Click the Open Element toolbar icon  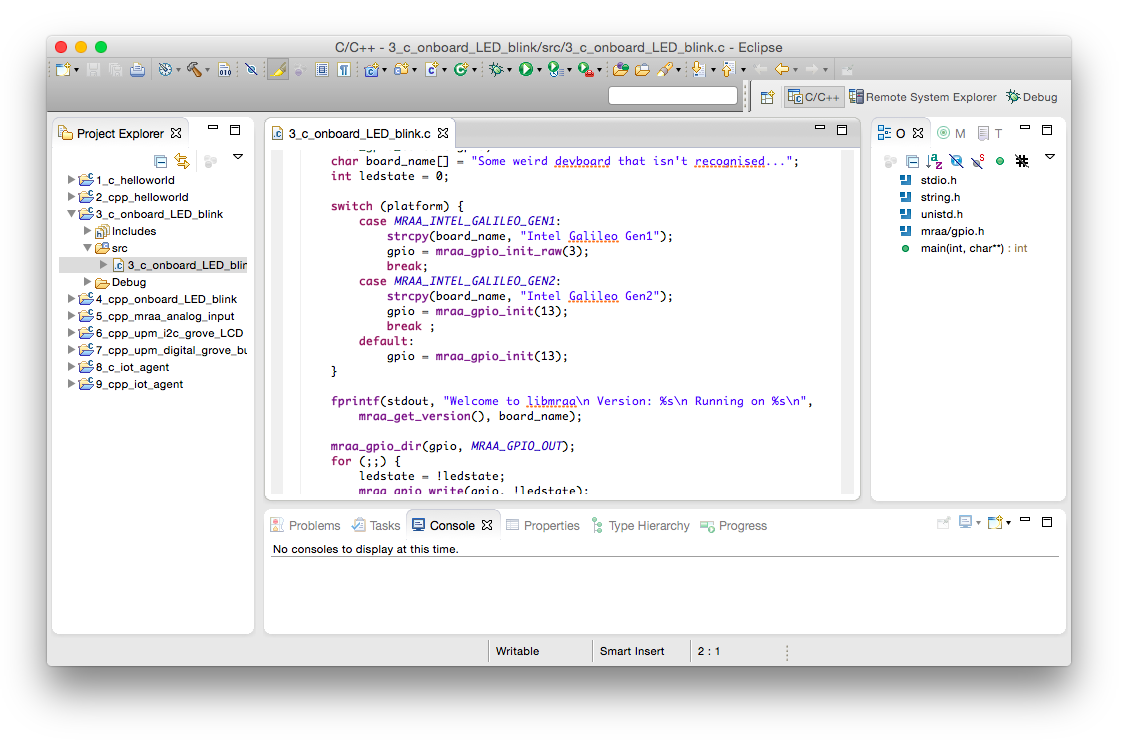coord(621,70)
